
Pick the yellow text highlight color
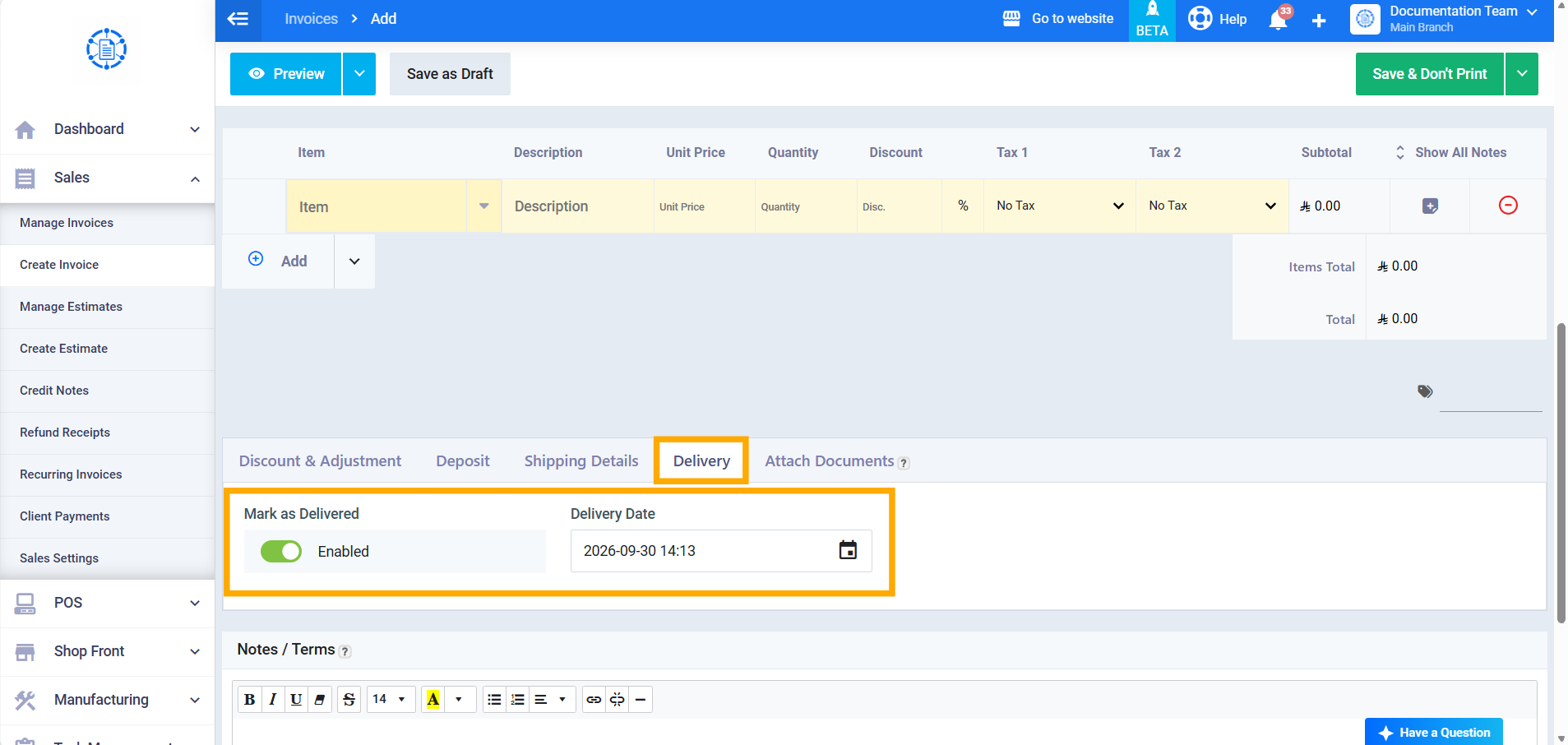tap(432, 700)
